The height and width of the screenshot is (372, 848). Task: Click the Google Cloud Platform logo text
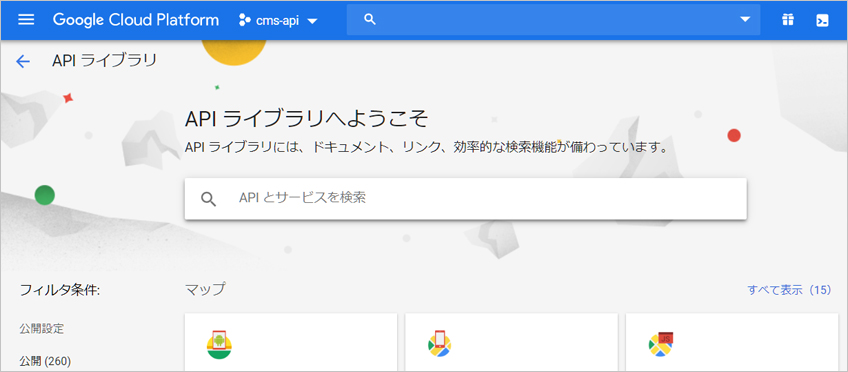(136, 21)
